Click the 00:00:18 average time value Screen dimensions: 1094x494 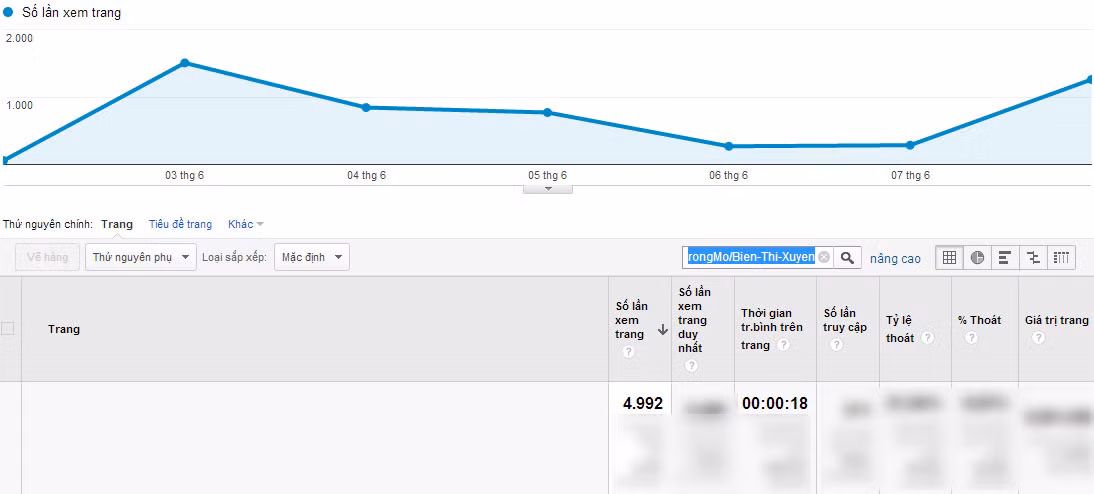pos(774,403)
